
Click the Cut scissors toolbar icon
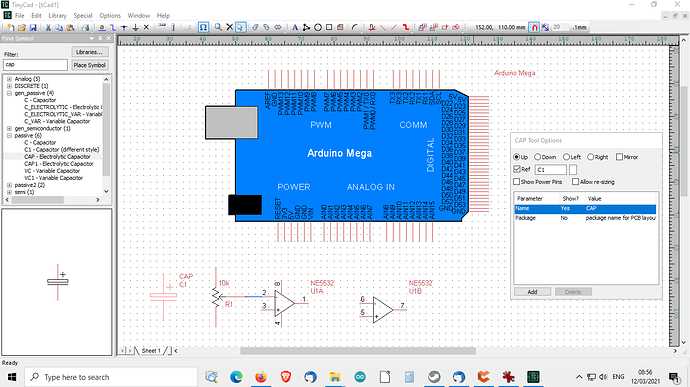pos(48,27)
